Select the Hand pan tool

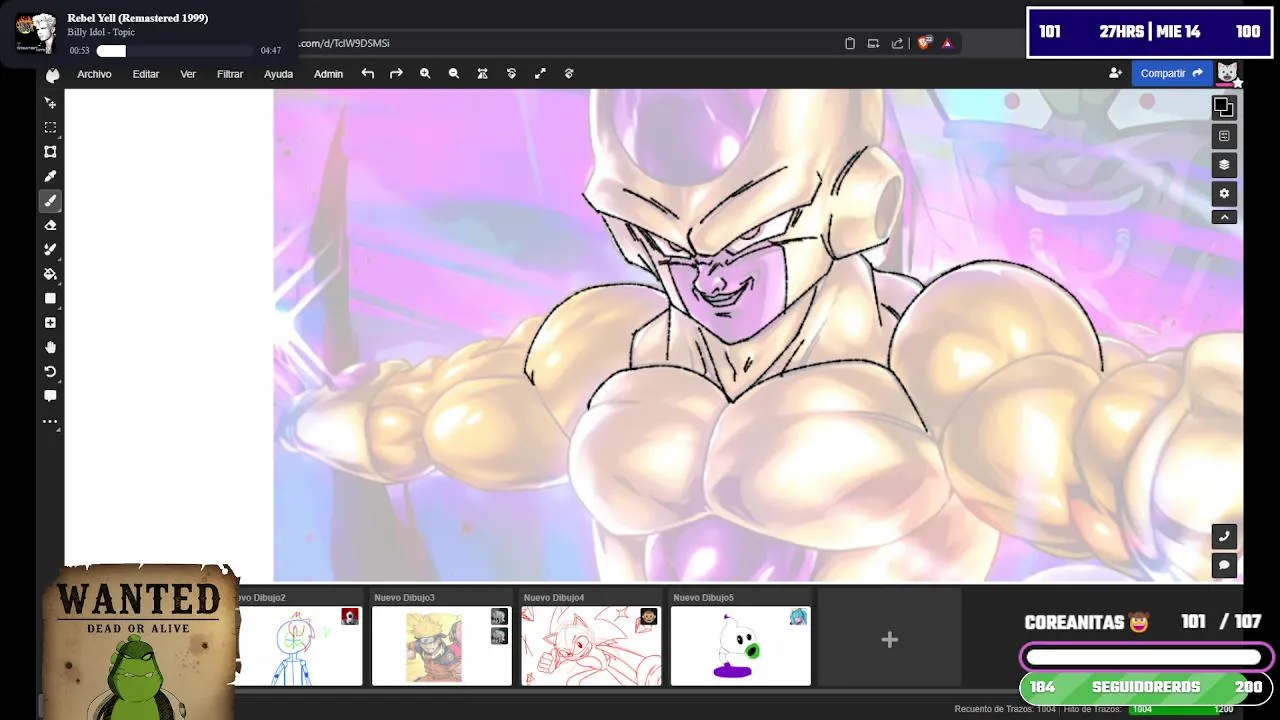coord(50,347)
